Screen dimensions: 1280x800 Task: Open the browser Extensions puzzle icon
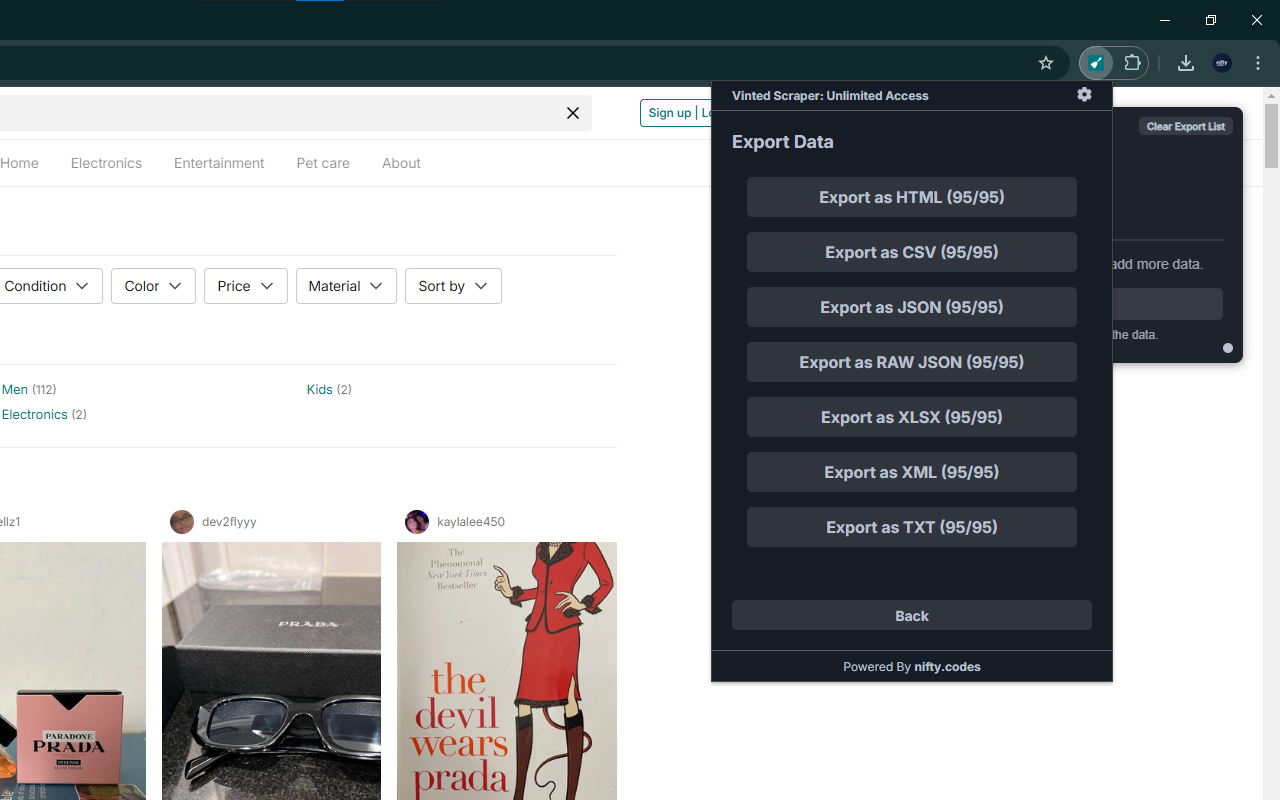click(1132, 63)
